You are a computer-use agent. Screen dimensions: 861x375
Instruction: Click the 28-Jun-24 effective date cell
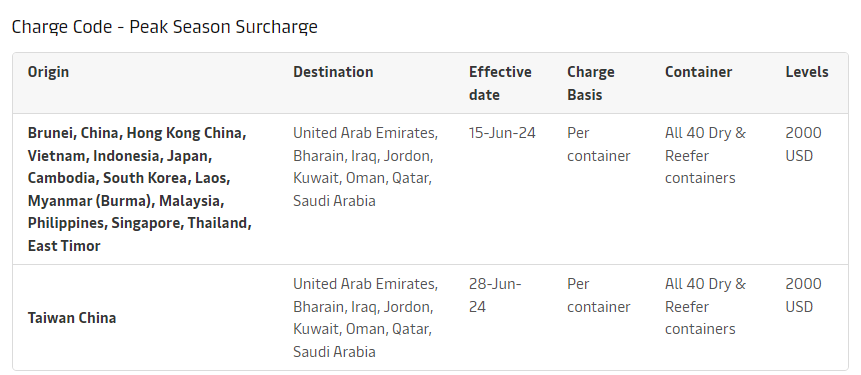click(x=495, y=295)
